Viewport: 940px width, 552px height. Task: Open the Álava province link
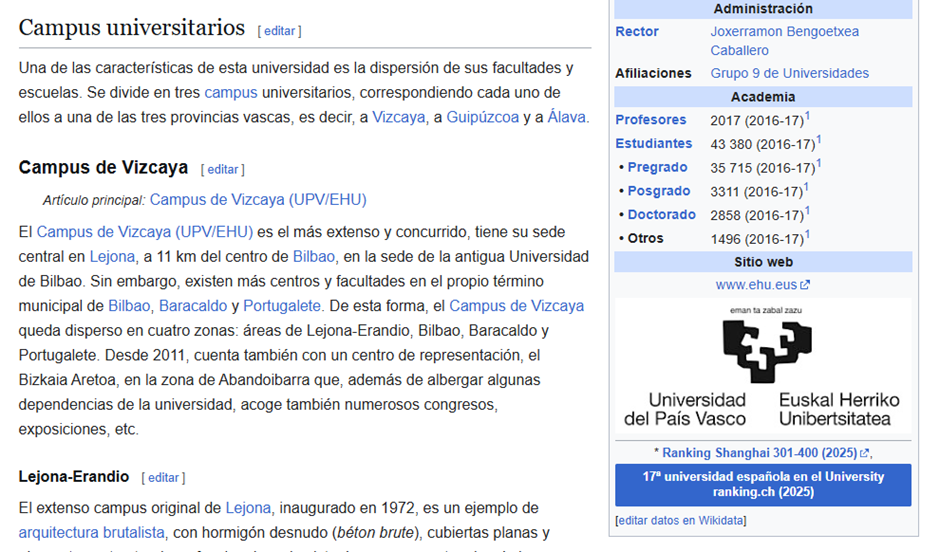pyautogui.click(x=567, y=117)
